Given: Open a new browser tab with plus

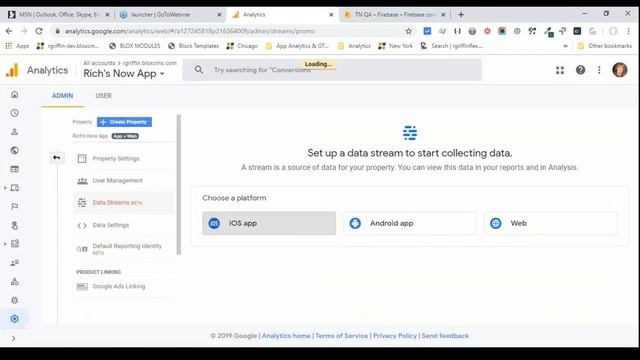Looking at the screenshot, I should point(461,15).
